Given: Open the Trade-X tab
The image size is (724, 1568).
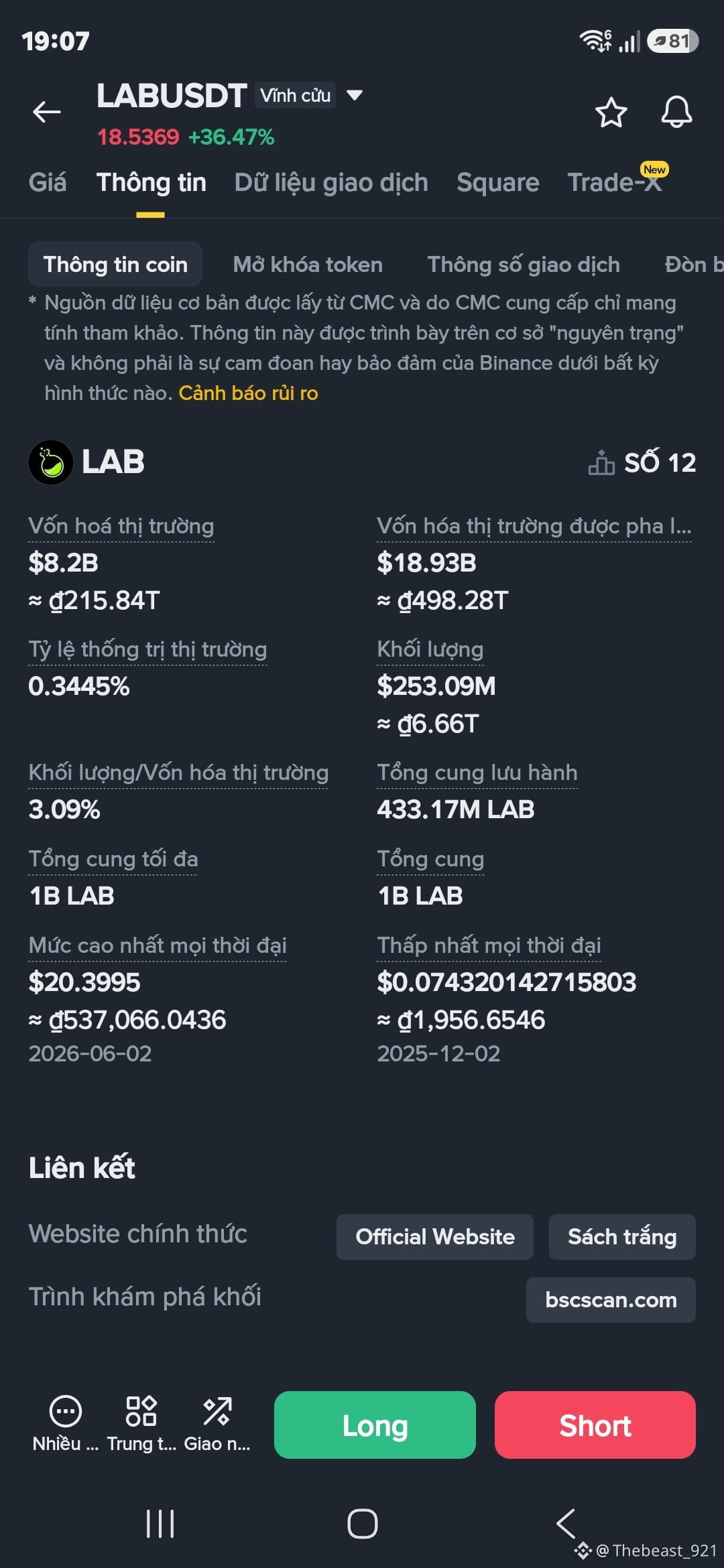Looking at the screenshot, I should [x=615, y=182].
